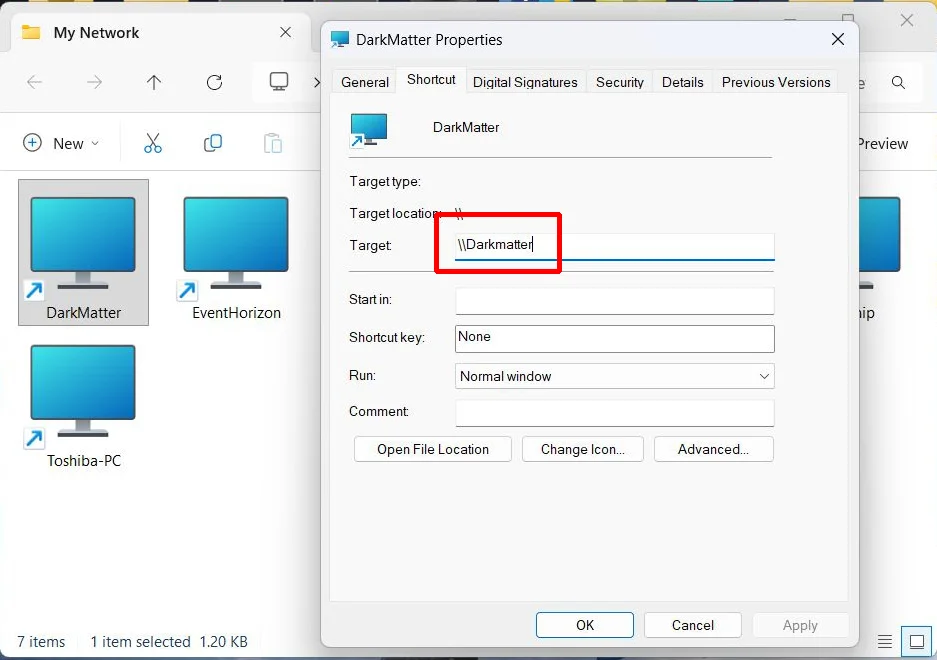Open the Digital Signatures tab

525,82
